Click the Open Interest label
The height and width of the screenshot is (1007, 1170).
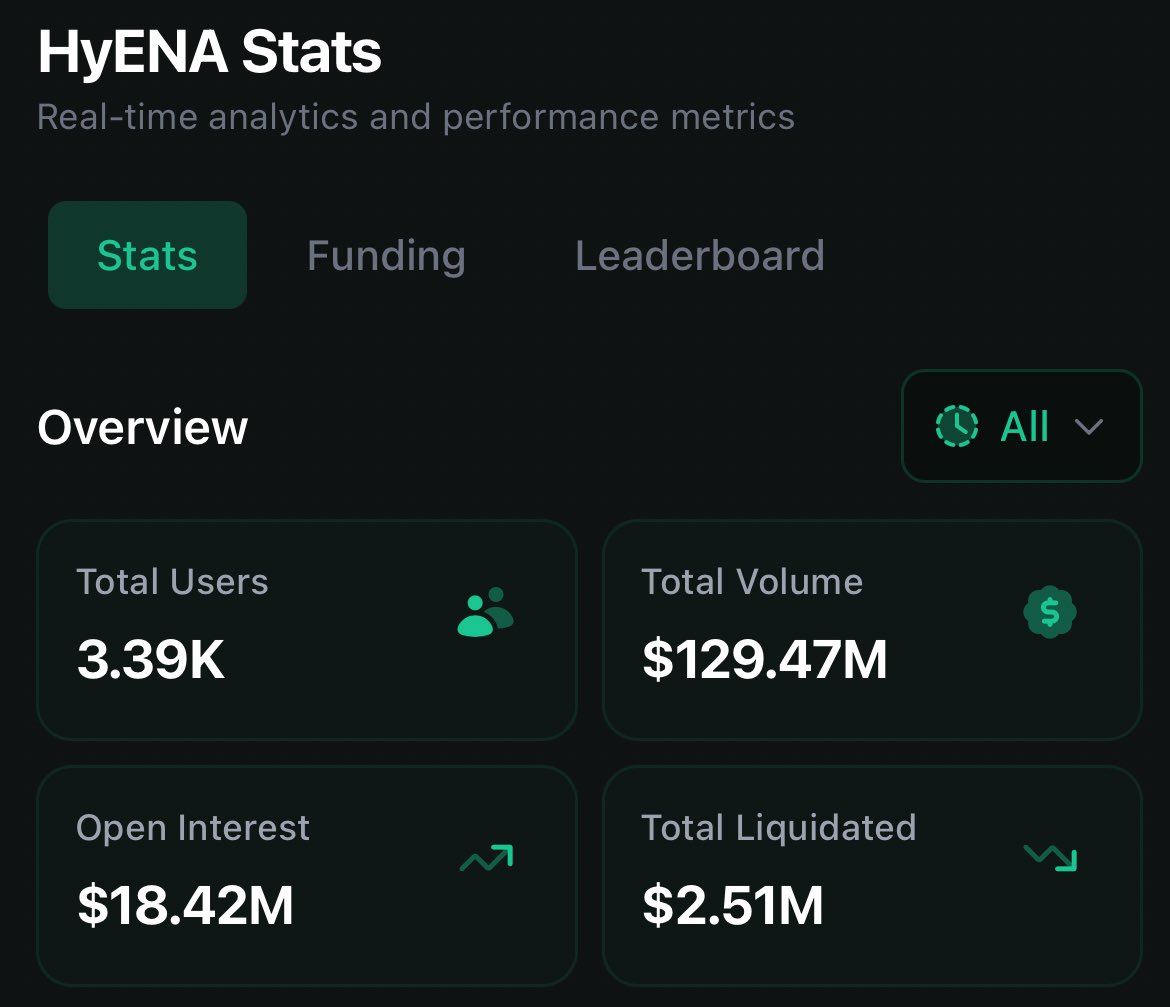tap(193, 828)
